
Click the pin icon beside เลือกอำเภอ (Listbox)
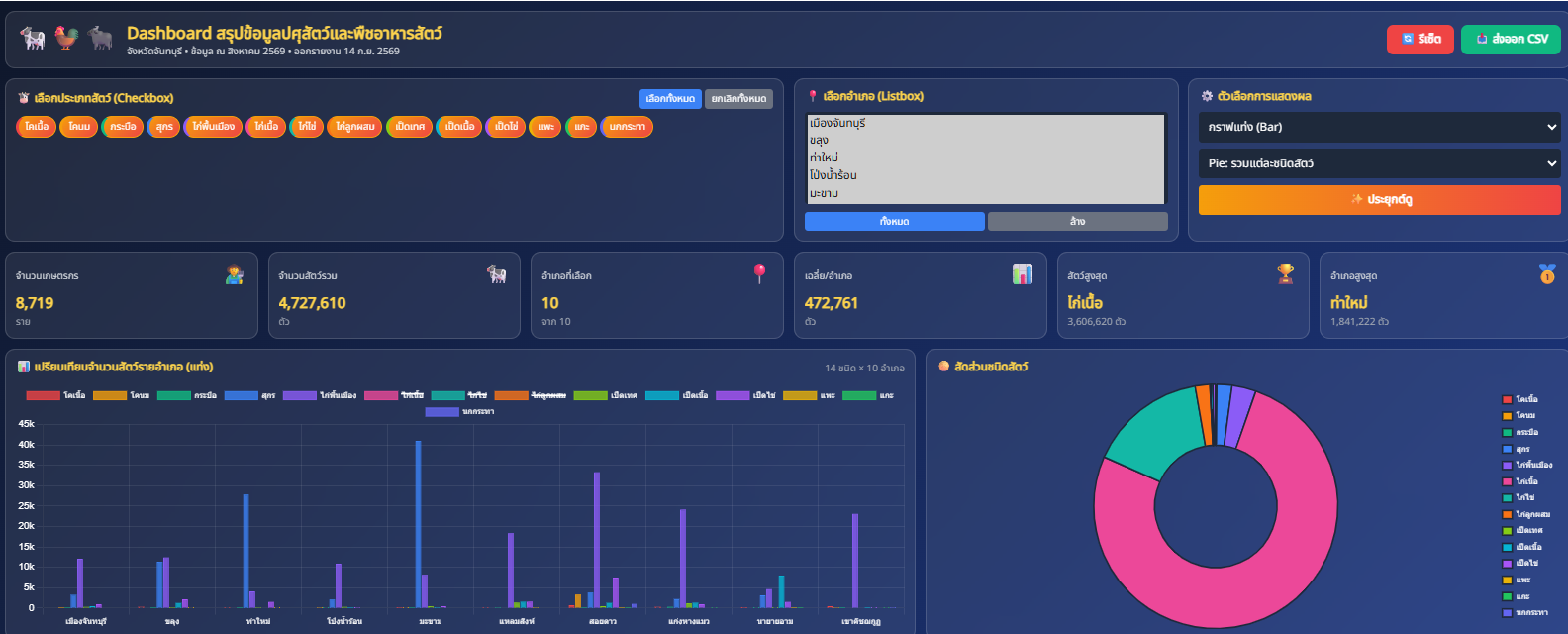coord(813,96)
